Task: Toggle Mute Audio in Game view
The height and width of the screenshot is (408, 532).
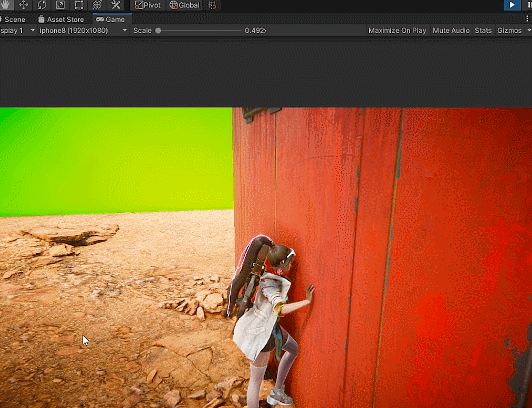Action: [x=451, y=31]
